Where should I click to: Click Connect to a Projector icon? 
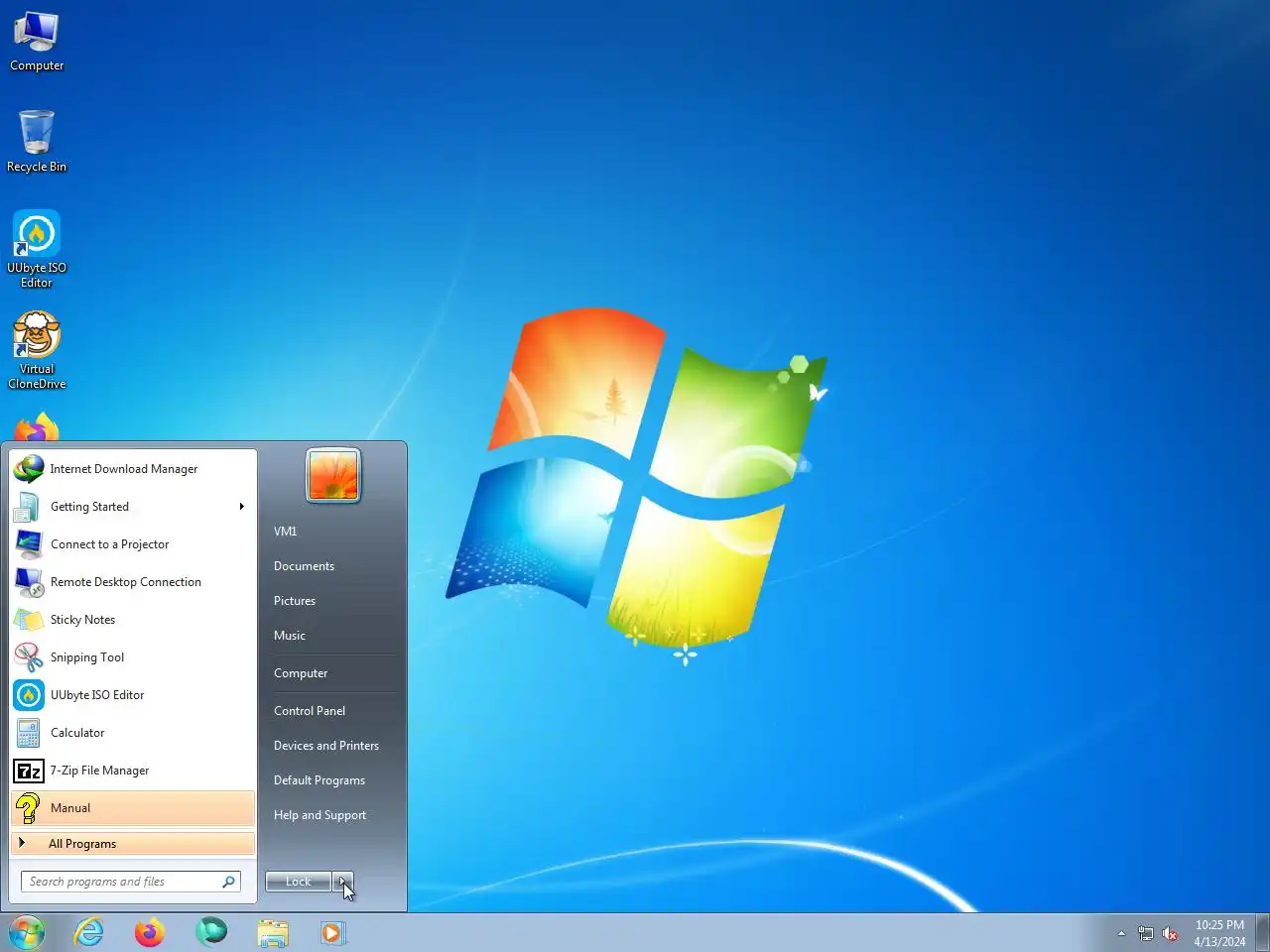[29, 544]
